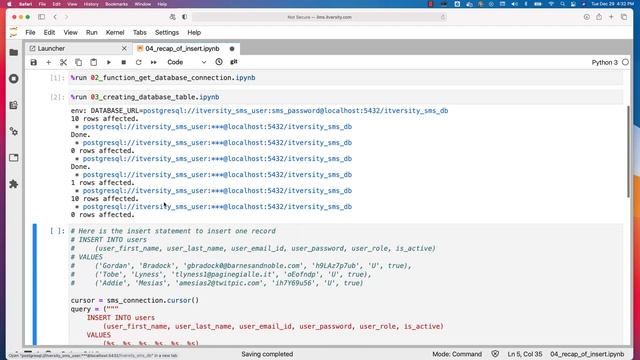
Task: Open the File menu in JupyterLab
Action: point(30,32)
